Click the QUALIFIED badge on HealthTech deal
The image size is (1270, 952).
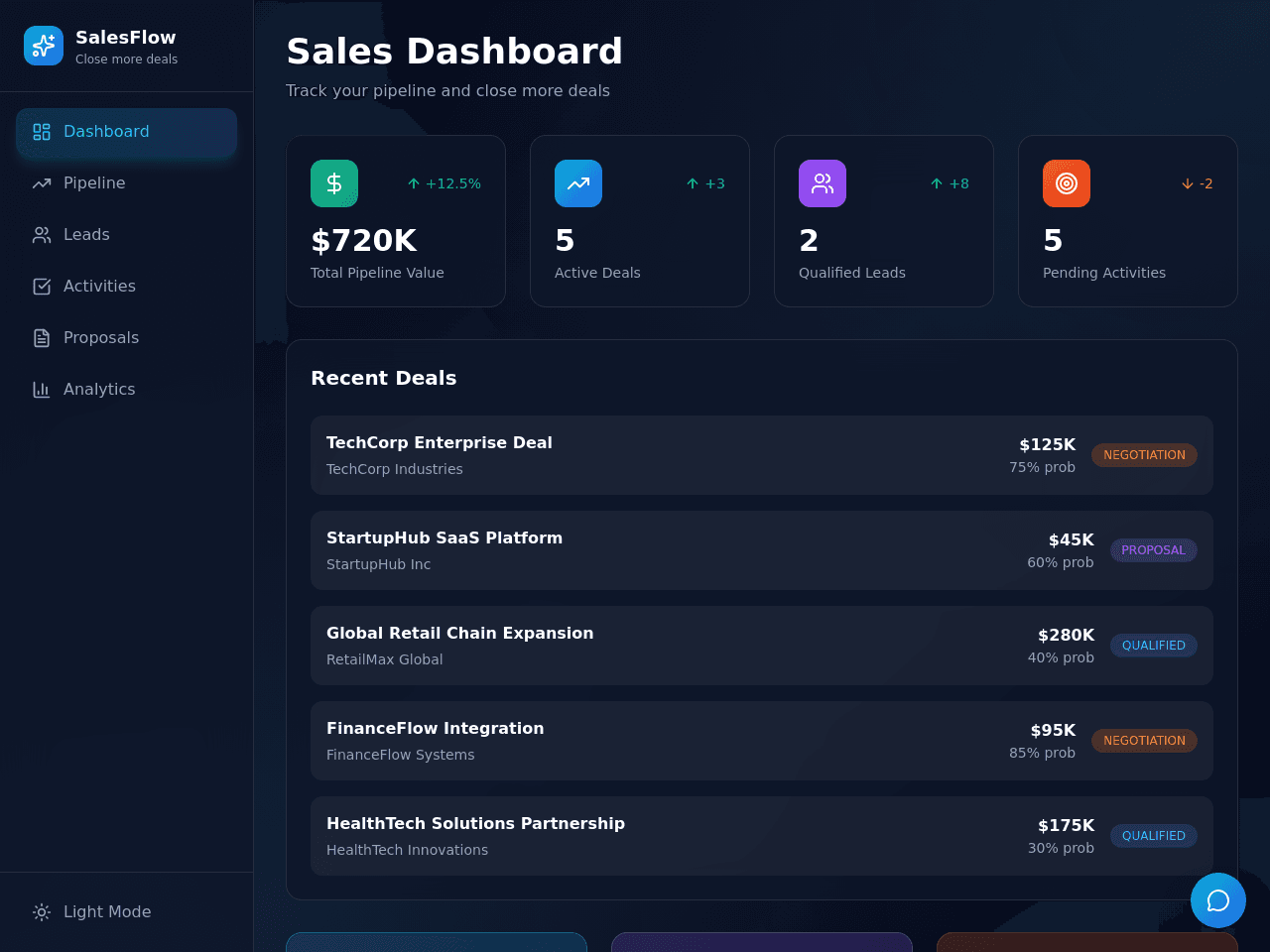pyautogui.click(x=1153, y=836)
